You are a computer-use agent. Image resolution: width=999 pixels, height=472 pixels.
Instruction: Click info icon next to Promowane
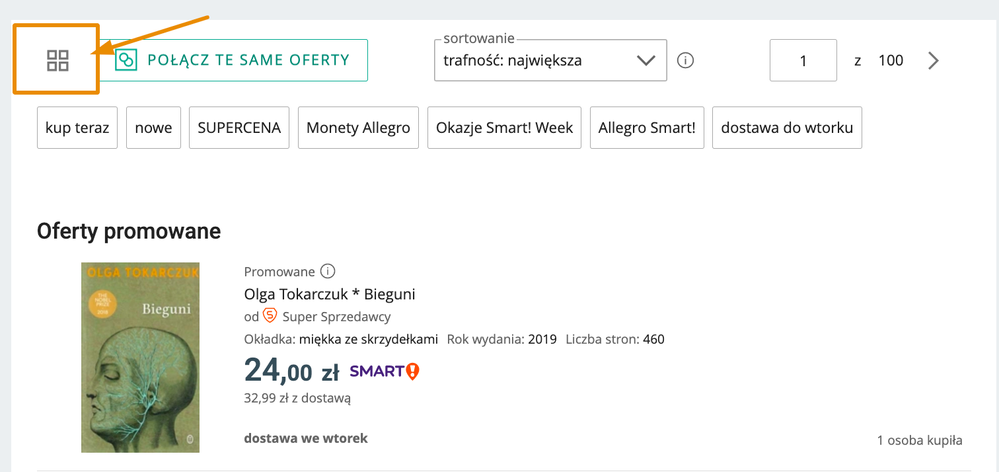(328, 271)
